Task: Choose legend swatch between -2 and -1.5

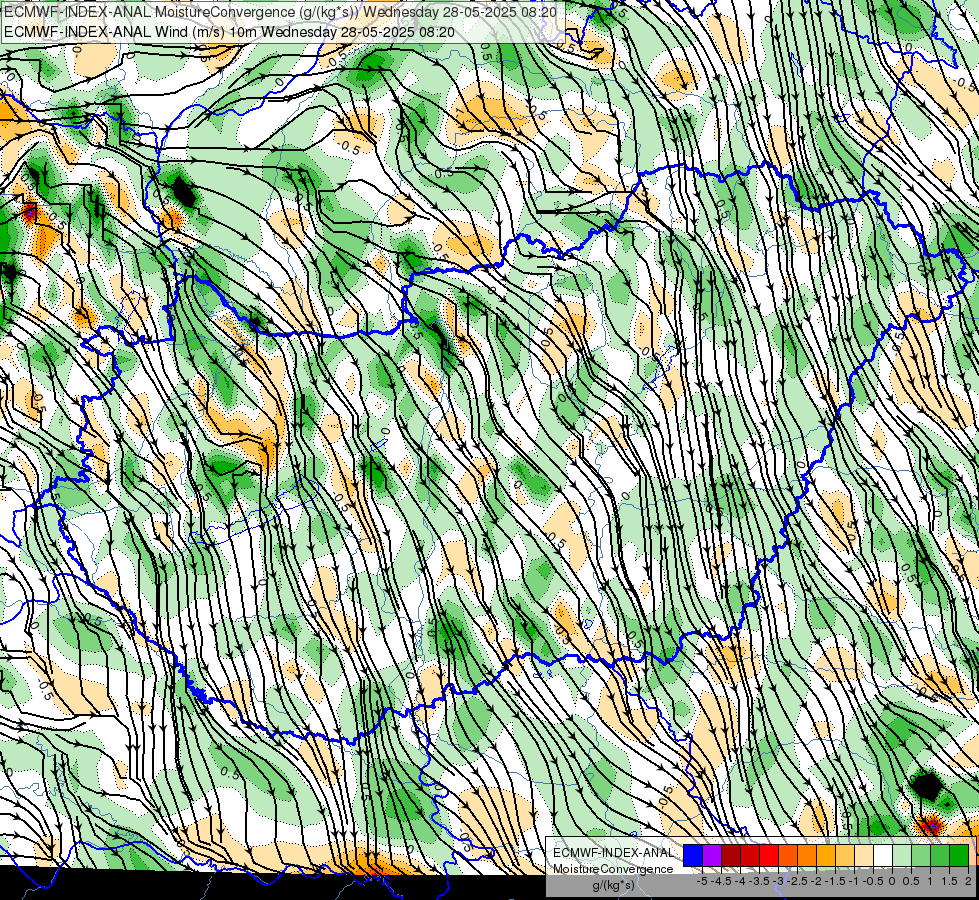Action: (826, 855)
